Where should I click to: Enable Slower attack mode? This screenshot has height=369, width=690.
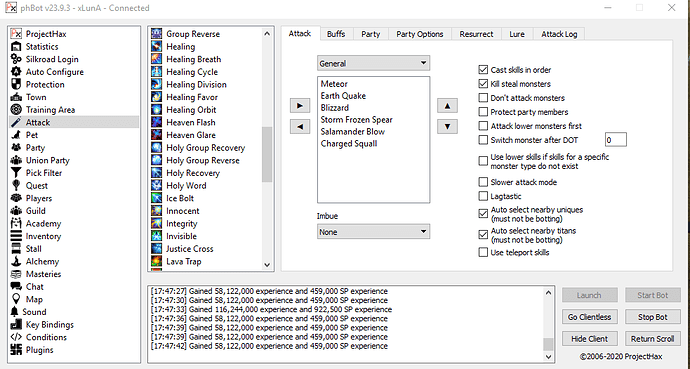click(x=483, y=182)
